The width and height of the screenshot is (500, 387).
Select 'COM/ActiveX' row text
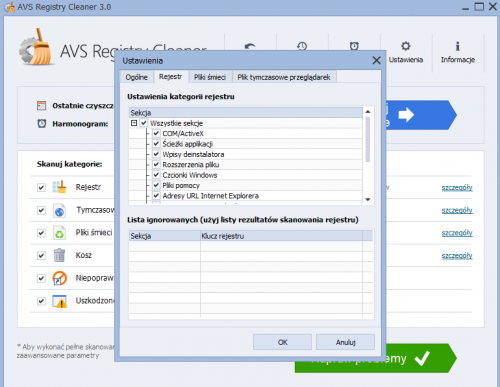pyautogui.click(x=183, y=134)
